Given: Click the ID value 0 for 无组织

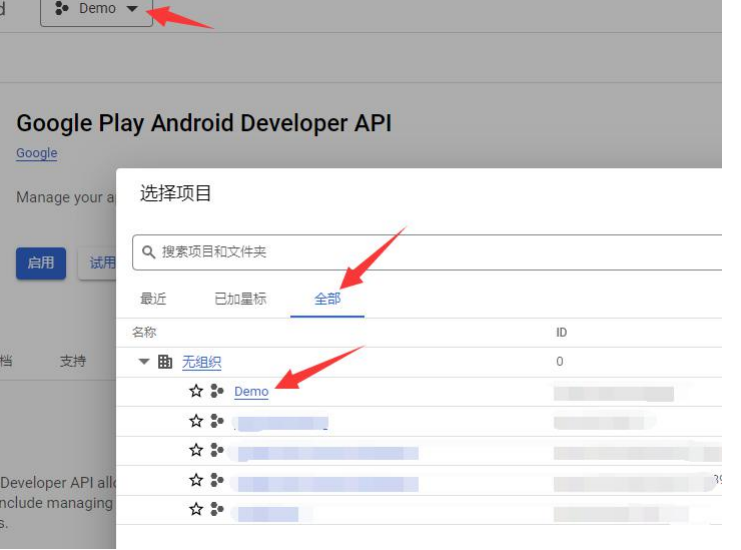Looking at the screenshot, I should [x=560, y=361].
